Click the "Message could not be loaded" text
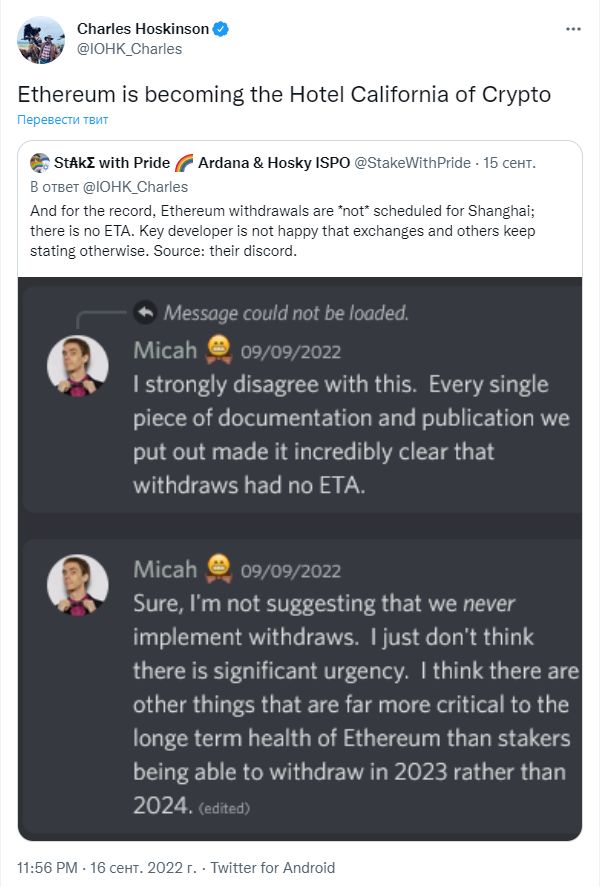The height and width of the screenshot is (887, 604). 286,313
